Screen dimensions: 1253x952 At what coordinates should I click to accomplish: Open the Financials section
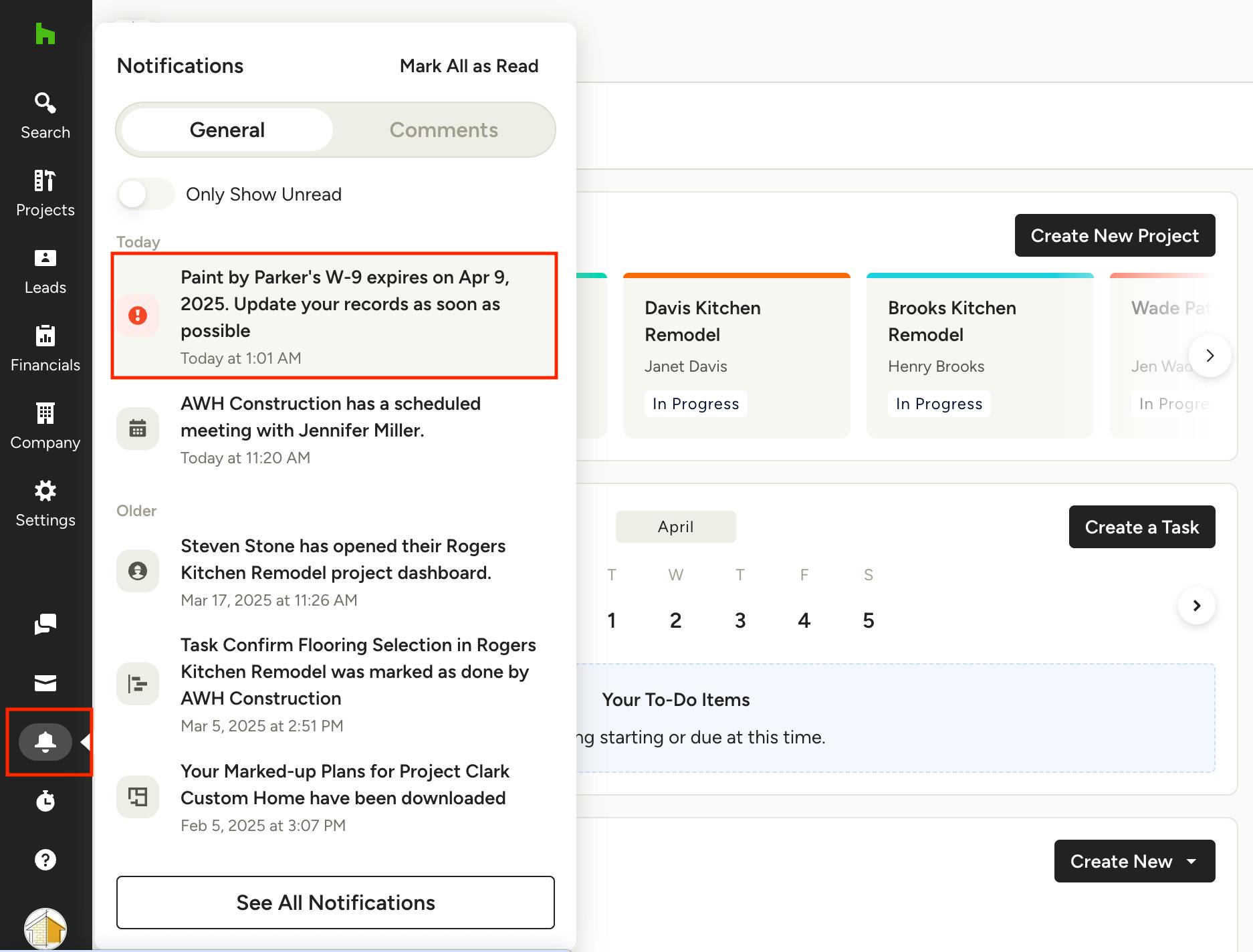click(x=45, y=348)
